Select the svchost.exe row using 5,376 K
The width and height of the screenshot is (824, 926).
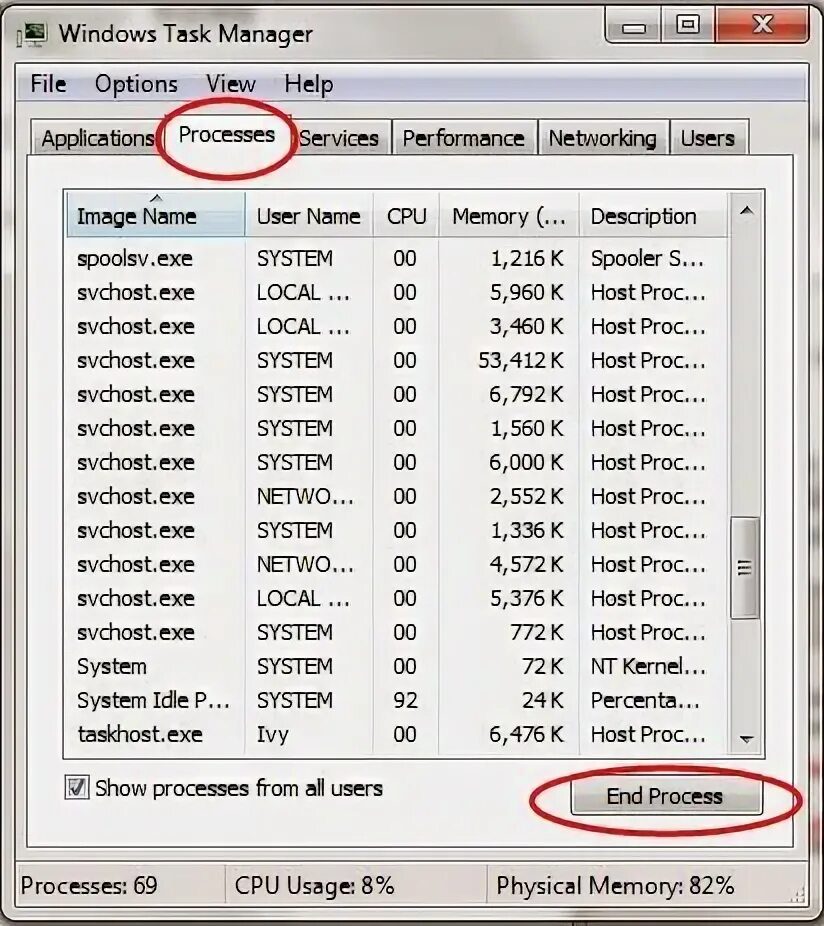396,598
